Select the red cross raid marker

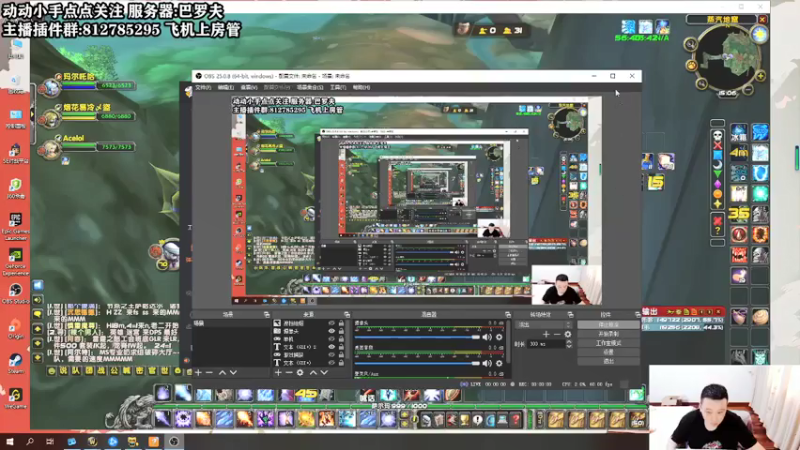click(717, 145)
